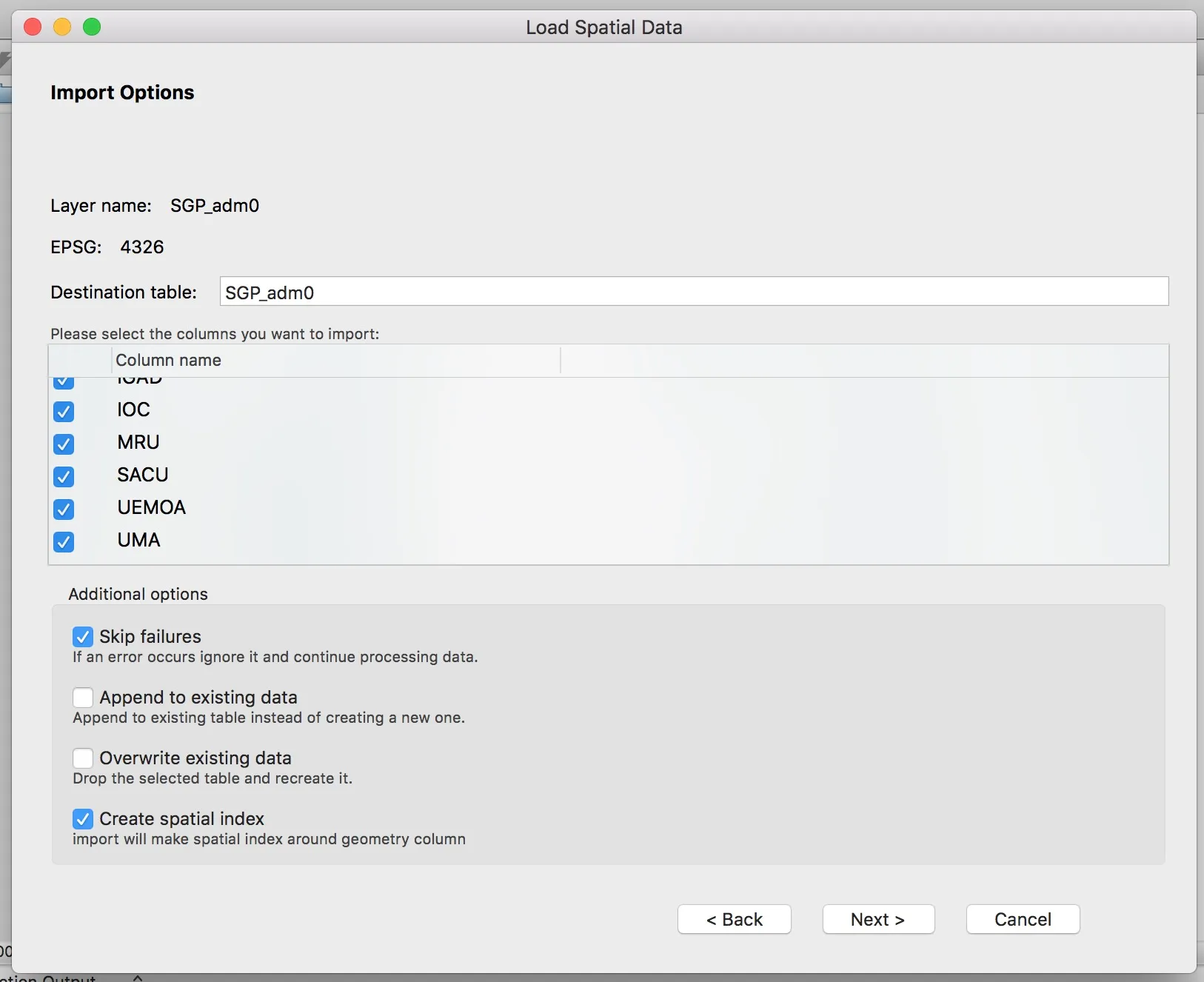Screen dimensions: 1204x982
Task: Select the SACU column name text
Action: (143, 475)
